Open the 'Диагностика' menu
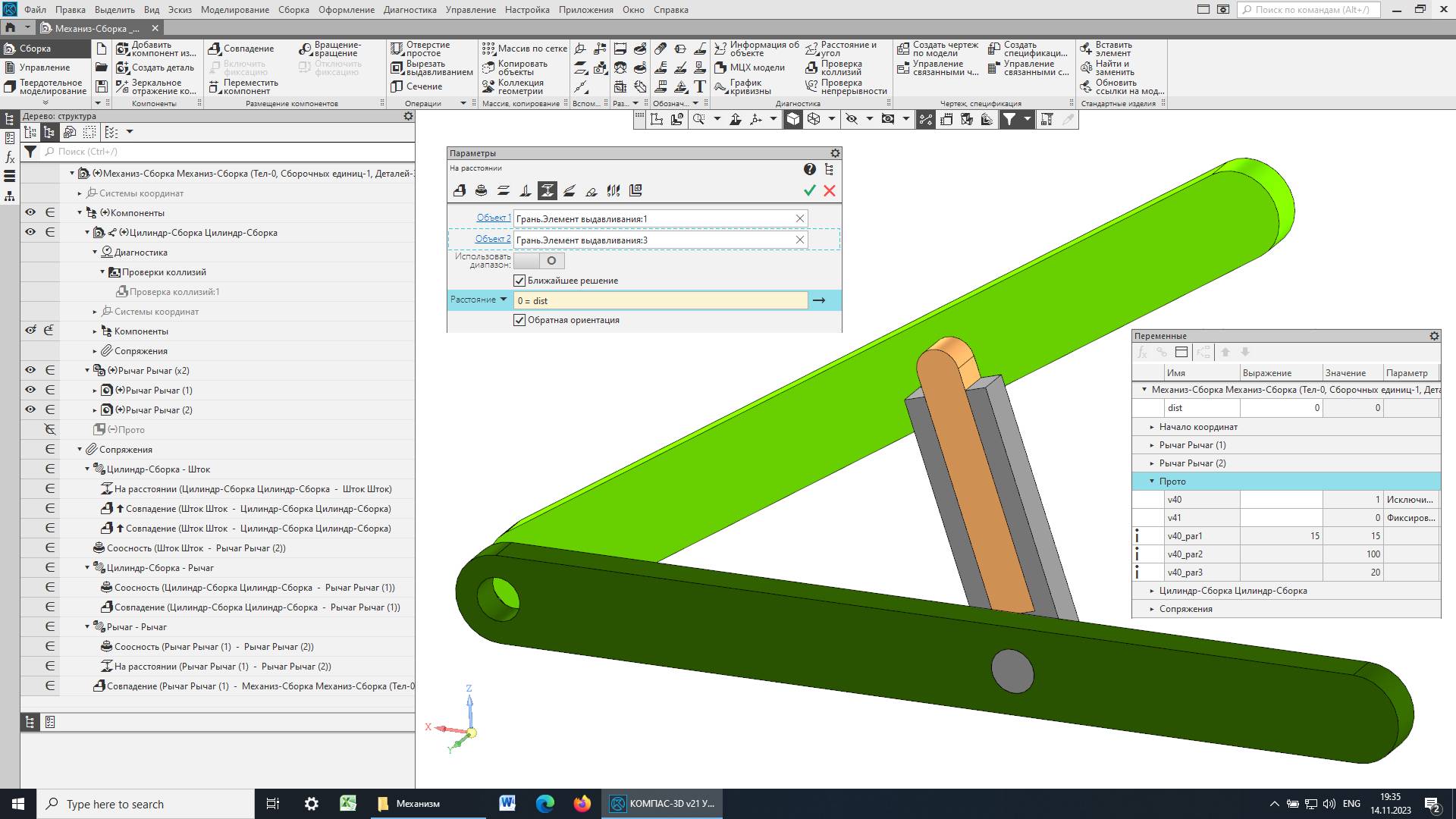 coord(409,10)
